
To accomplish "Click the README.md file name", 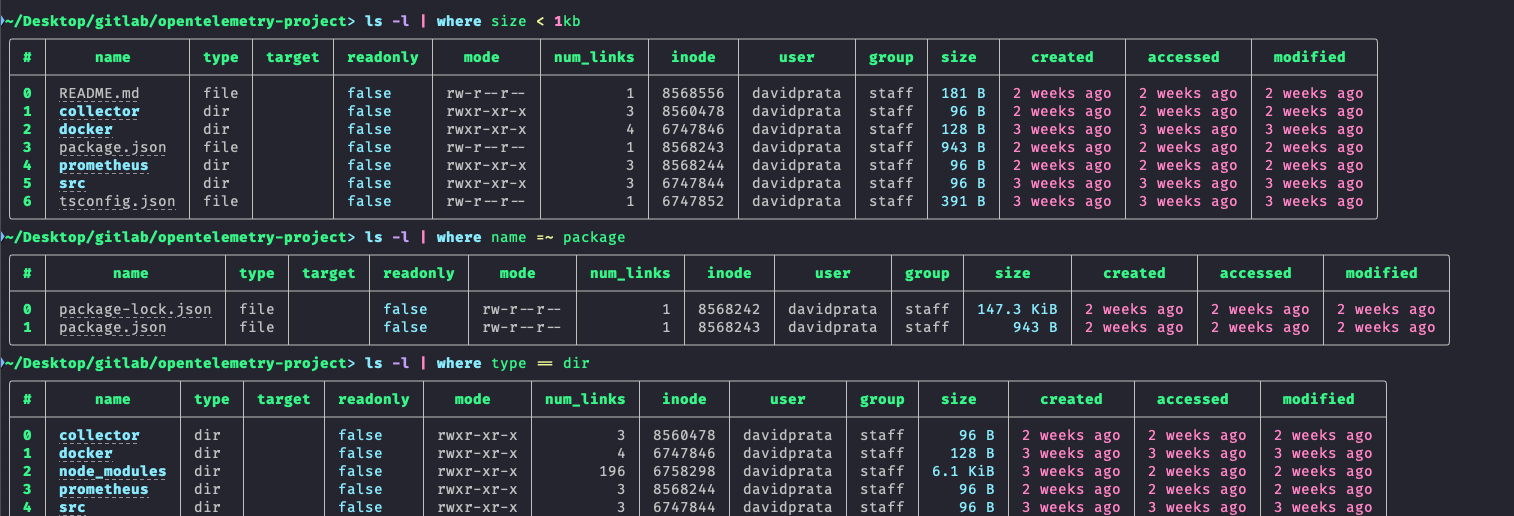I will click(x=99, y=93).
